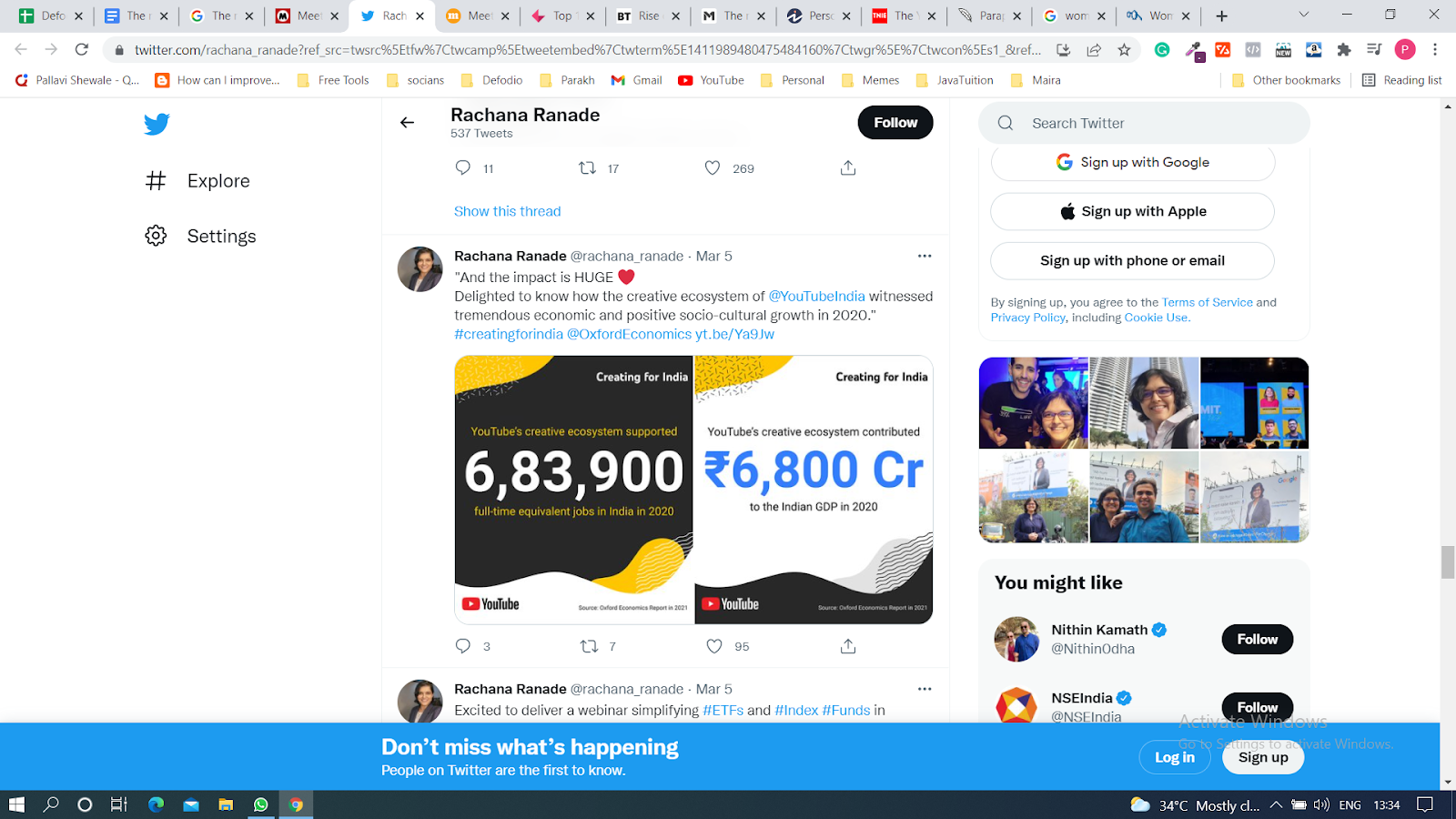Screen dimensions: 1456x819
Task: Switch to the Perso tab
Action: pos(819,15)
